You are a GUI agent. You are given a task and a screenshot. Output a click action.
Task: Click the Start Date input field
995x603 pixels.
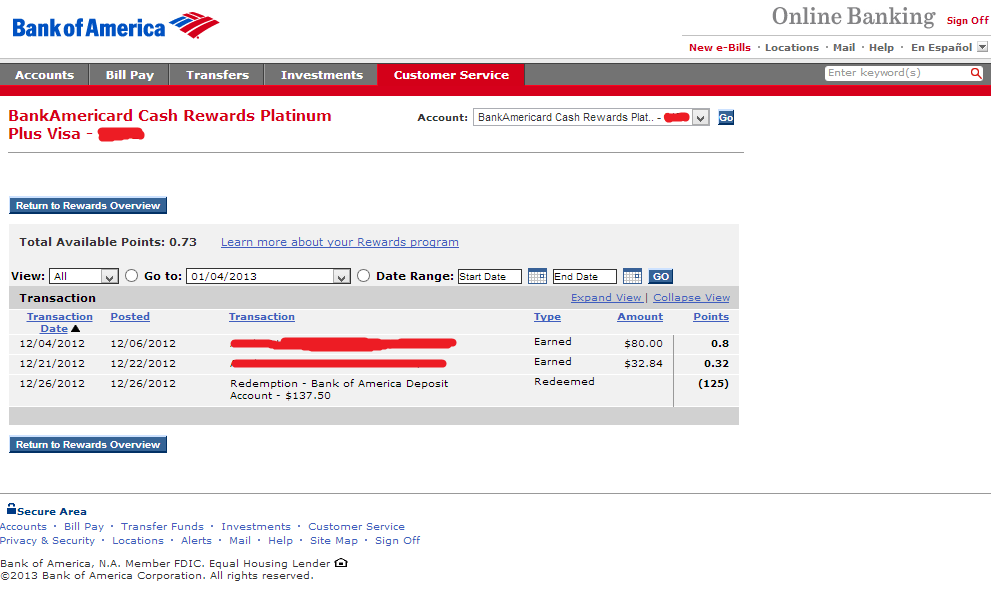pos(490,276)
